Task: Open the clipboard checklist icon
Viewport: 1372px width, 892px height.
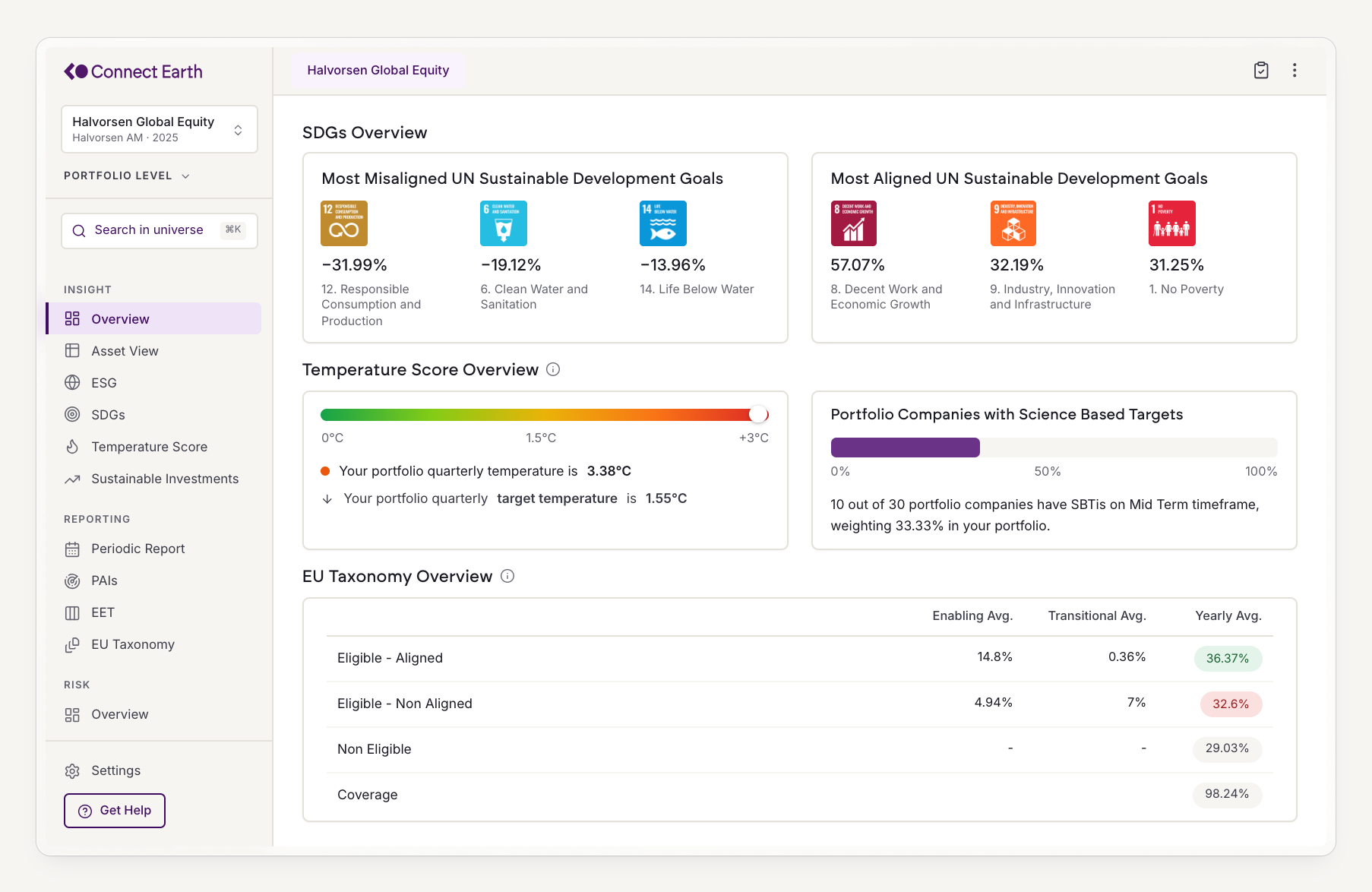Action: [x=1261, y=70]
